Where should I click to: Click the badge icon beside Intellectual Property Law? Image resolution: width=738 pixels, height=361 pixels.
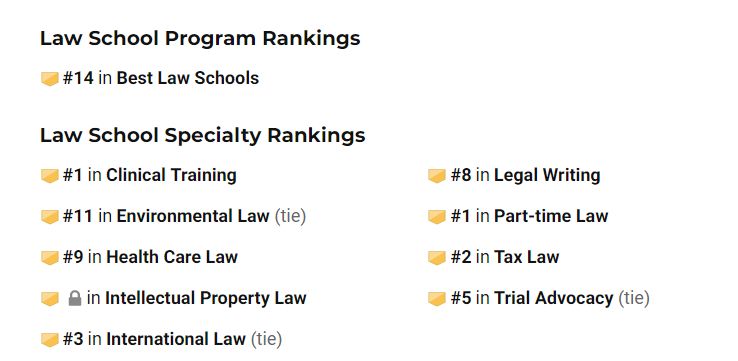pos(49,298)
